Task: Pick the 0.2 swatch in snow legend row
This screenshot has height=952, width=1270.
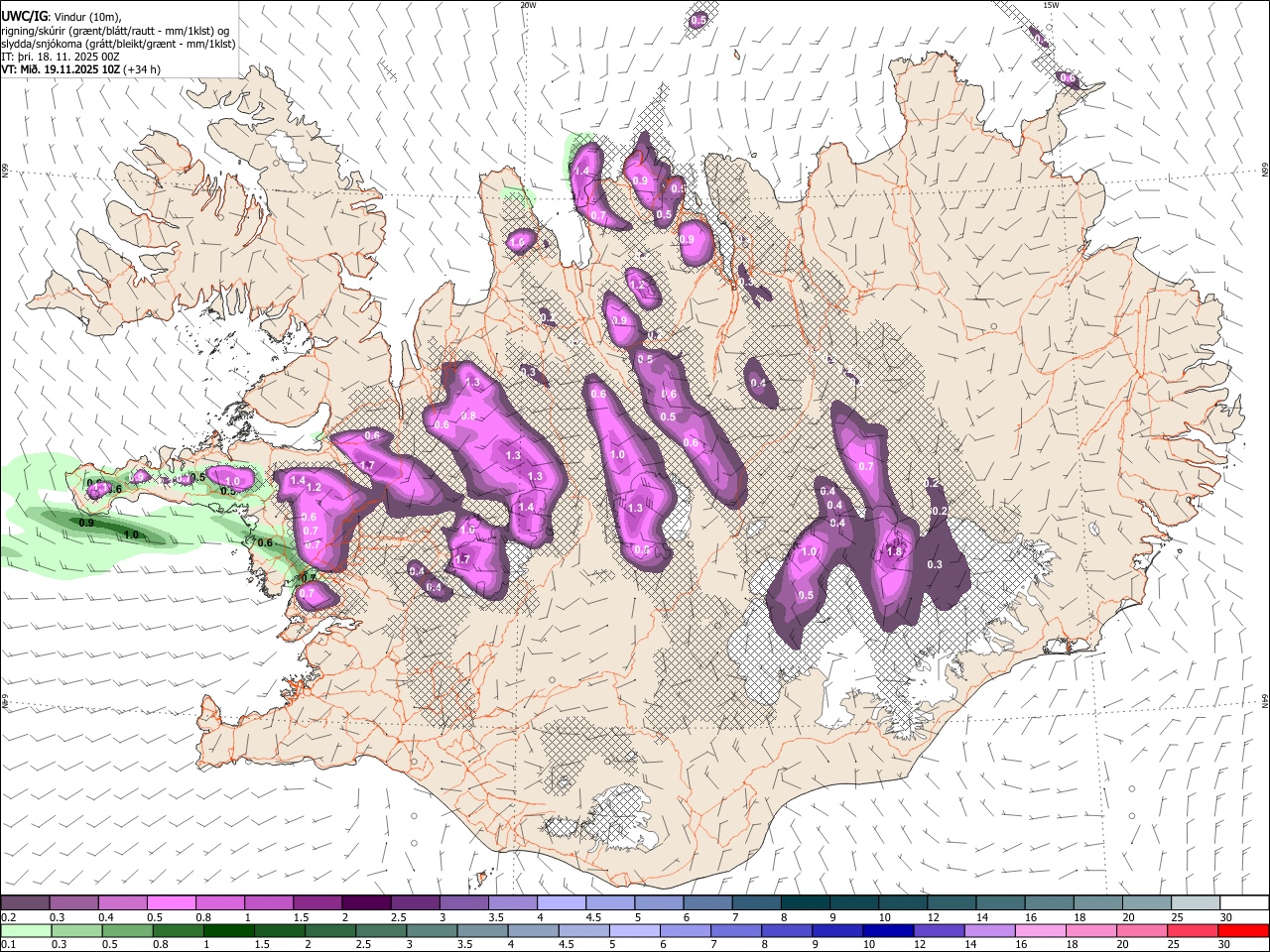Action: pyautogui.click(x=25, y=902)
